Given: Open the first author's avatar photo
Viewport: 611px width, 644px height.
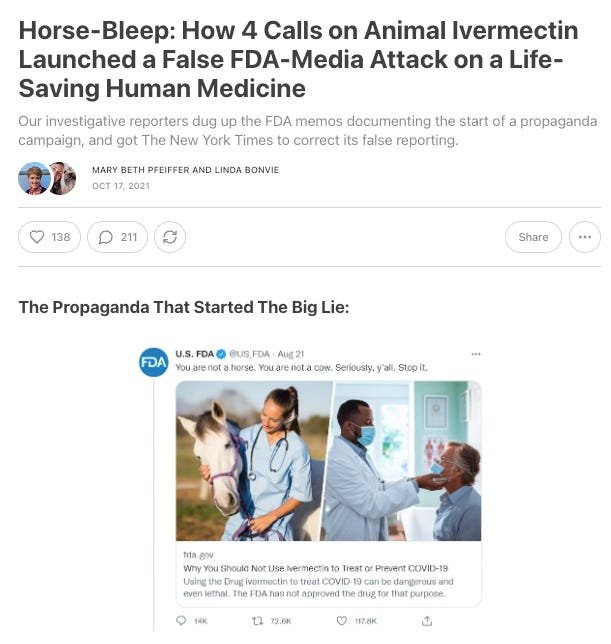Looking at the screenshot, I should coord(34,178).
